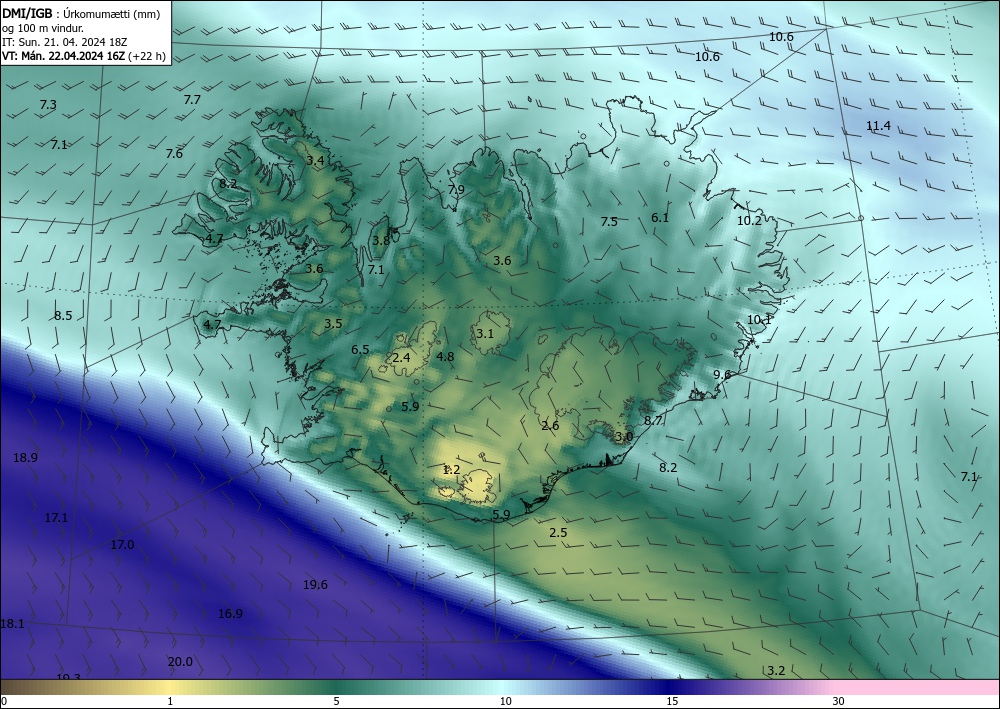1000x709 pixels.
Task: Click the 6.5 value label
Action: coord(360,349)
